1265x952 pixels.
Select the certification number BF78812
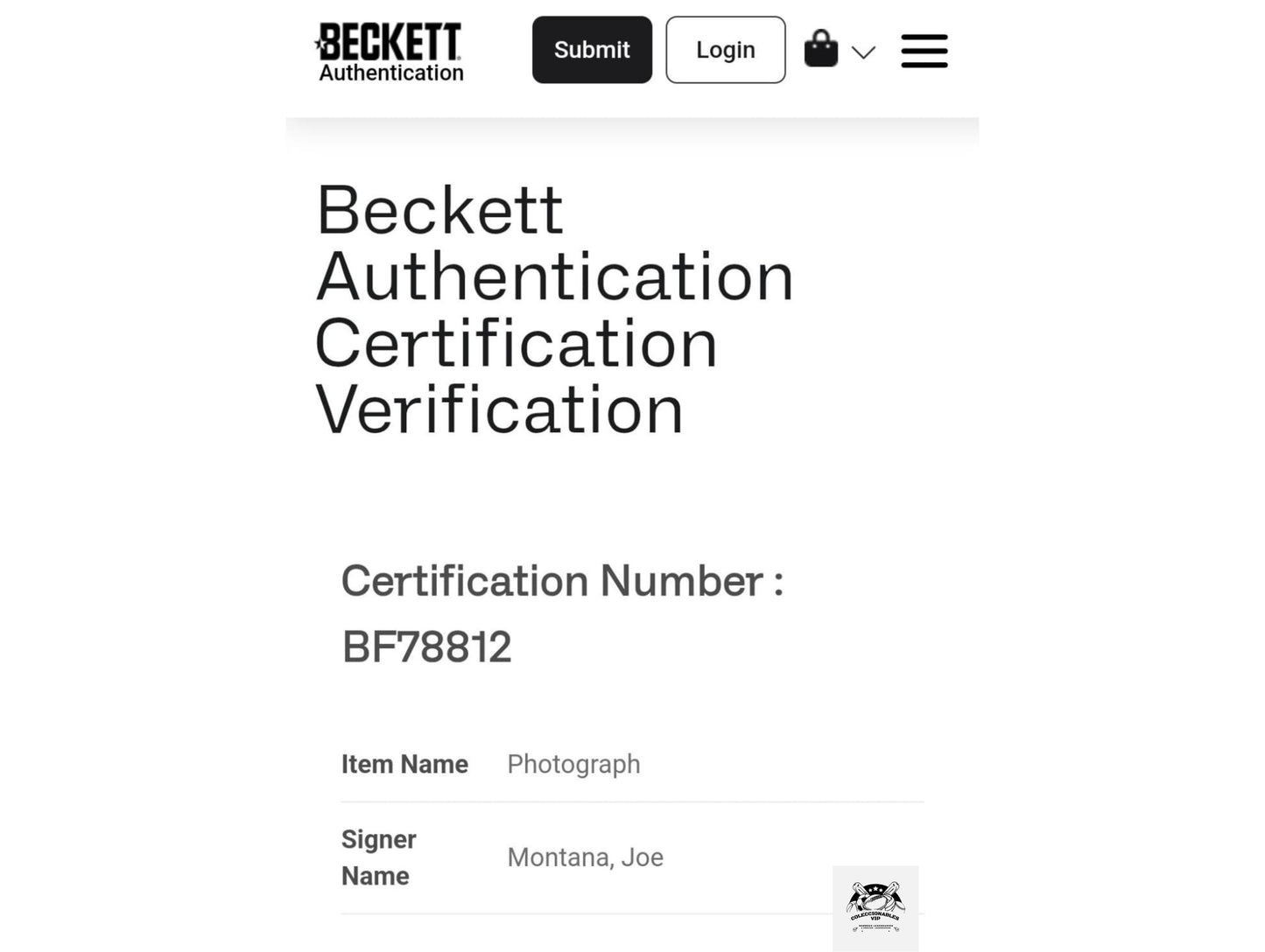point(426,647)
